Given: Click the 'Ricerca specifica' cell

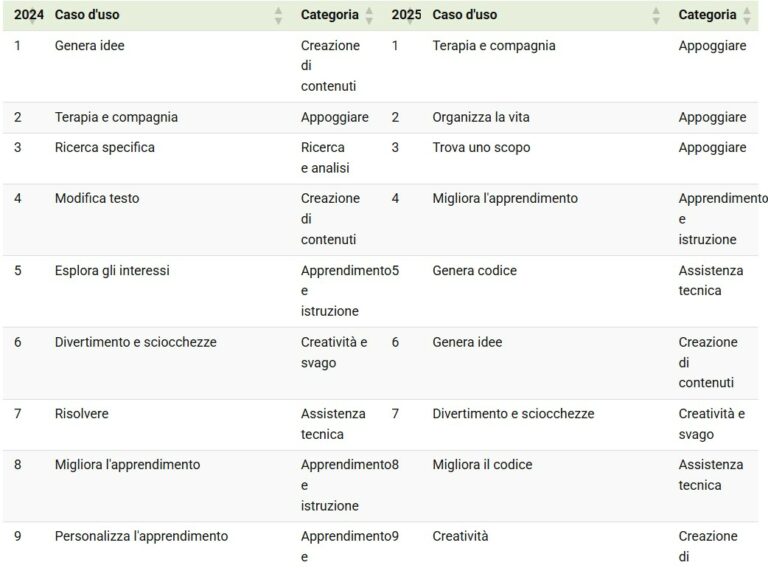Looking at the screenshot, I should [105, 147].
